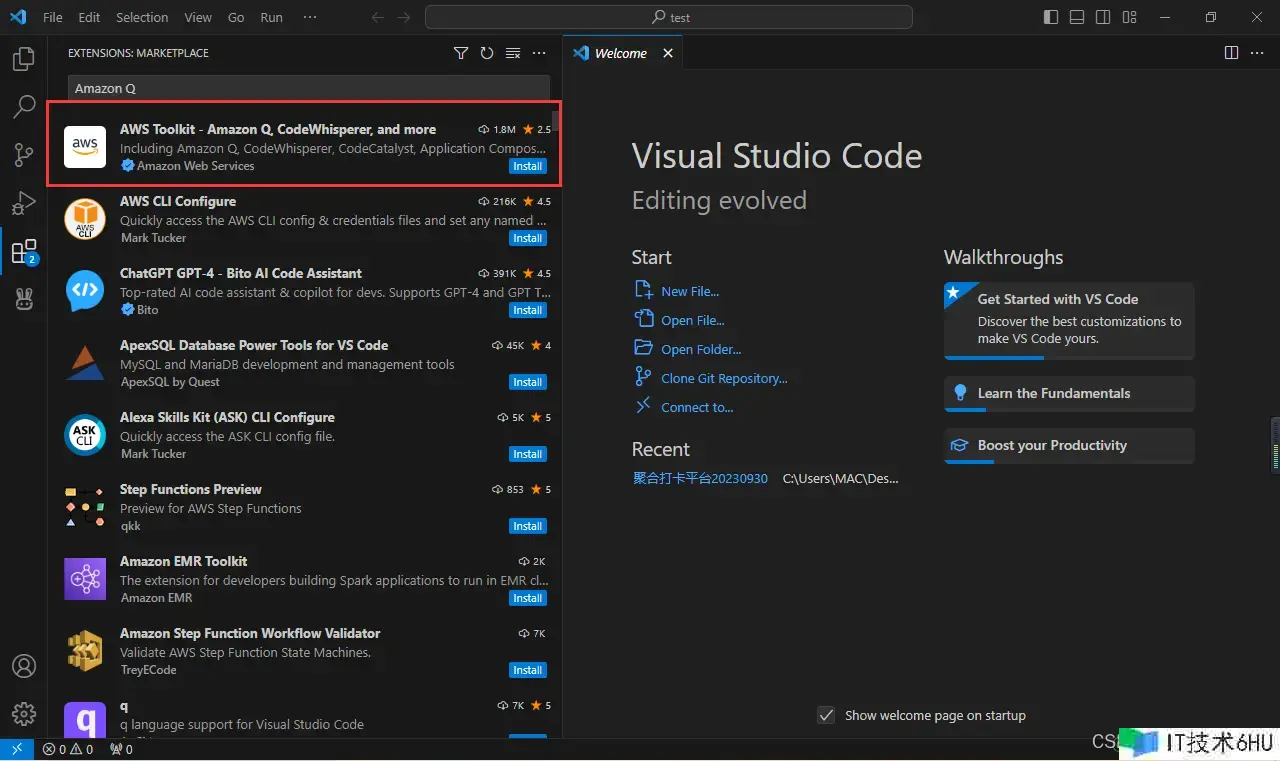
Task: Open the Selection menu
Action: point(142,17)
